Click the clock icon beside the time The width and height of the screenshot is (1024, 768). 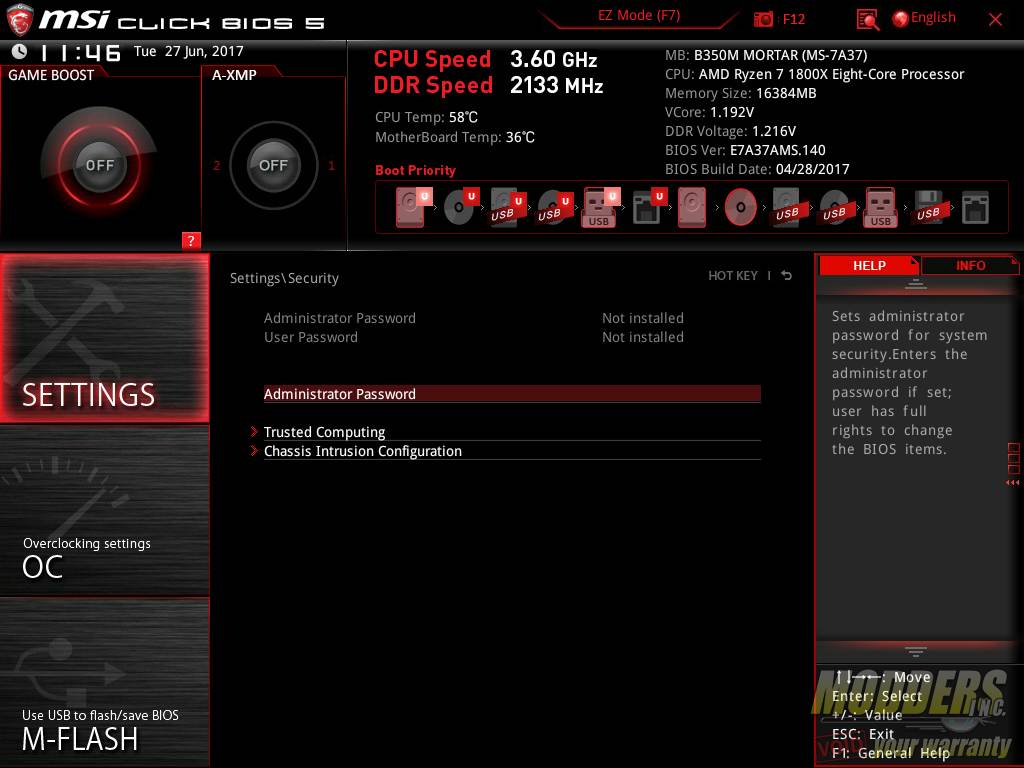point(20,51)
